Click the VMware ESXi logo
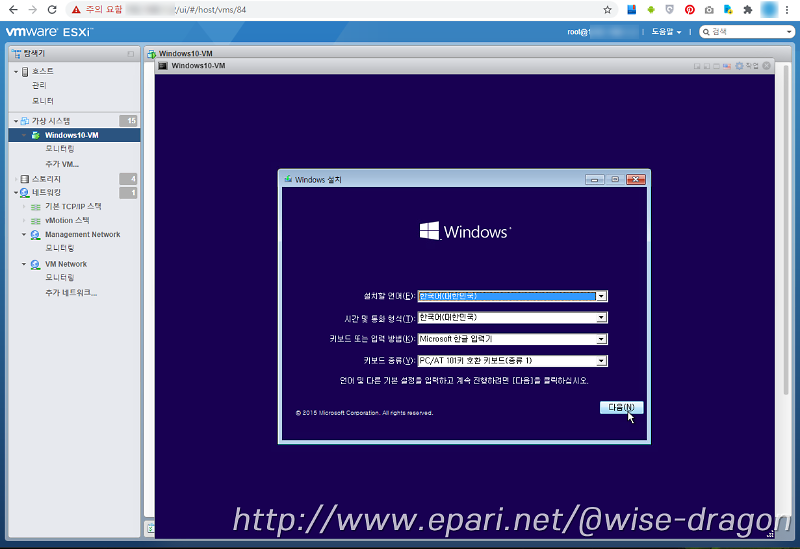Image resolution: width=800 pixels, height=549 pixels. click(49, 32)
